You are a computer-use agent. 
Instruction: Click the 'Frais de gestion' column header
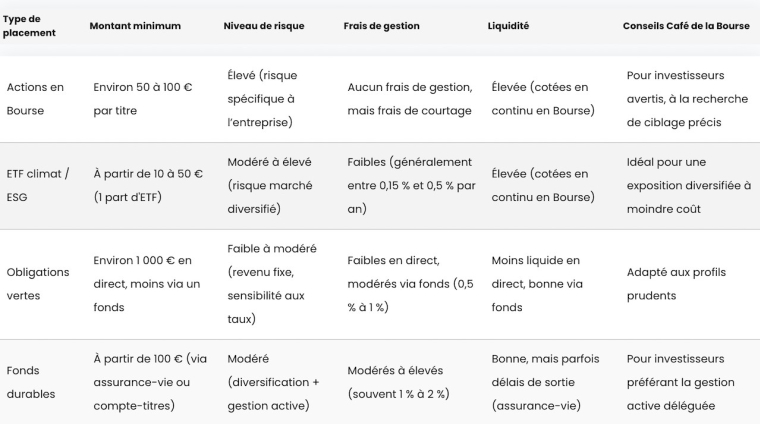pyautogui.click(x=381, y=26)
